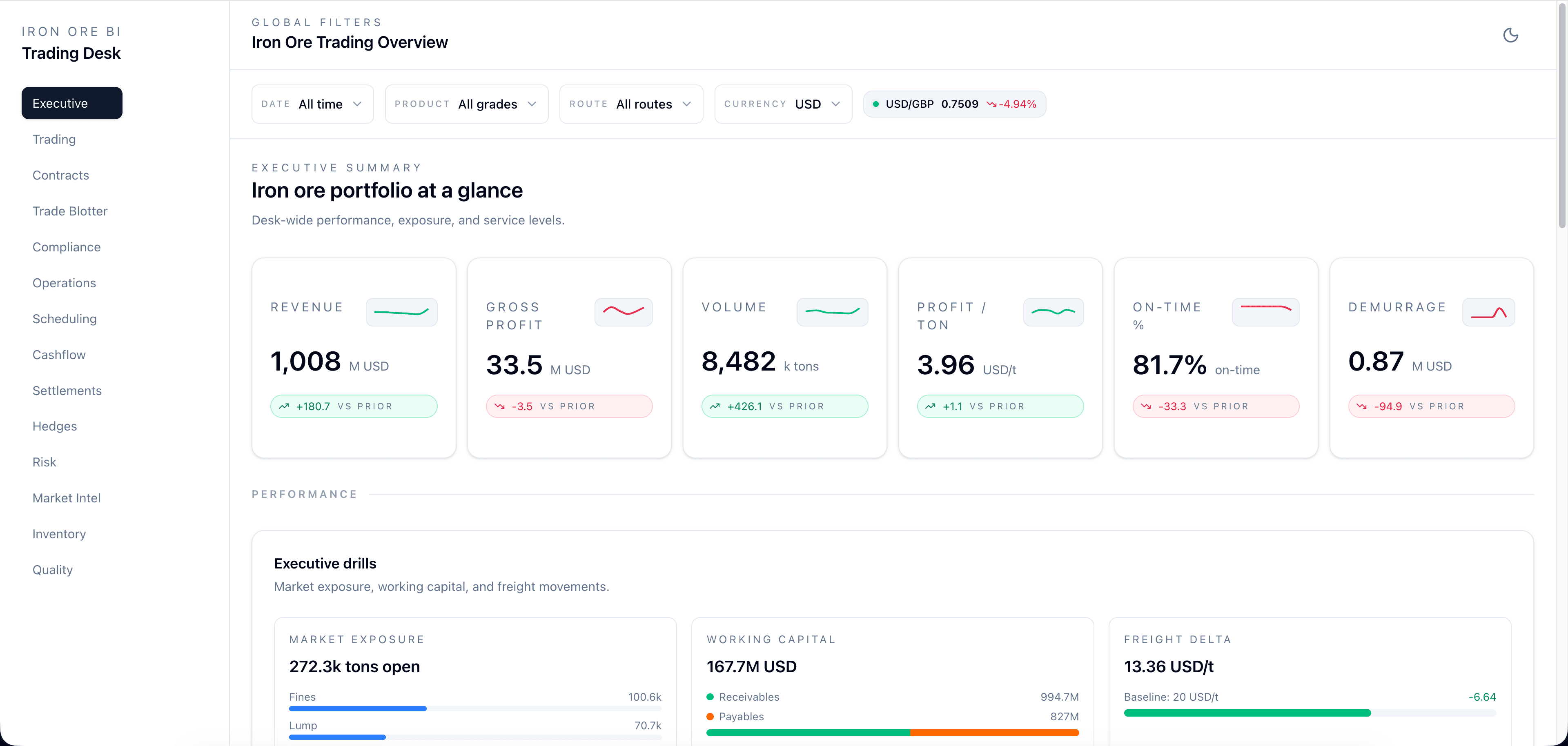The image size is (1568, 746).
Task: Click the 167.7M USD figure
Action: tap(751, 667)
